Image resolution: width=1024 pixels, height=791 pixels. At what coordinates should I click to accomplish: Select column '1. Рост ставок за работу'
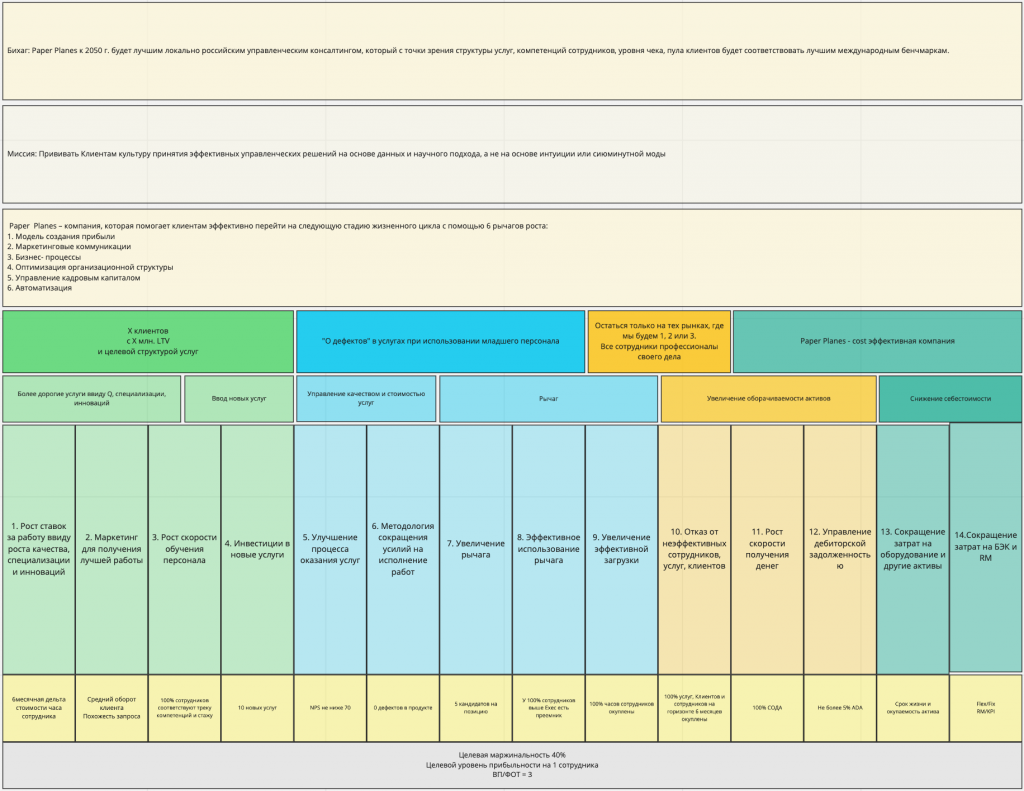pos(39,549)
